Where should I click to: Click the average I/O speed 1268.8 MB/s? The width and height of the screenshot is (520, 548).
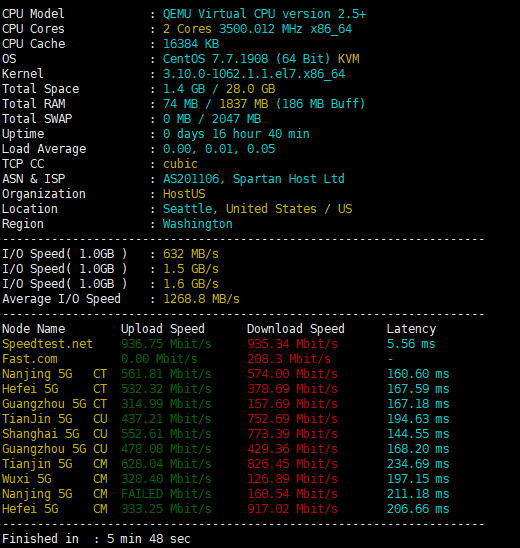pyautogui.click(x=201, y=299)
